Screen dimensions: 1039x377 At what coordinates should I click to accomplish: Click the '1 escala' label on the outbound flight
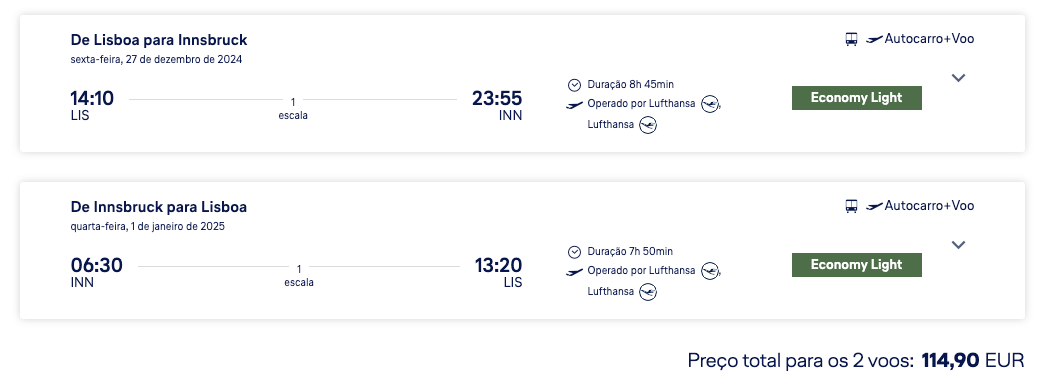[x=293, y=109]
